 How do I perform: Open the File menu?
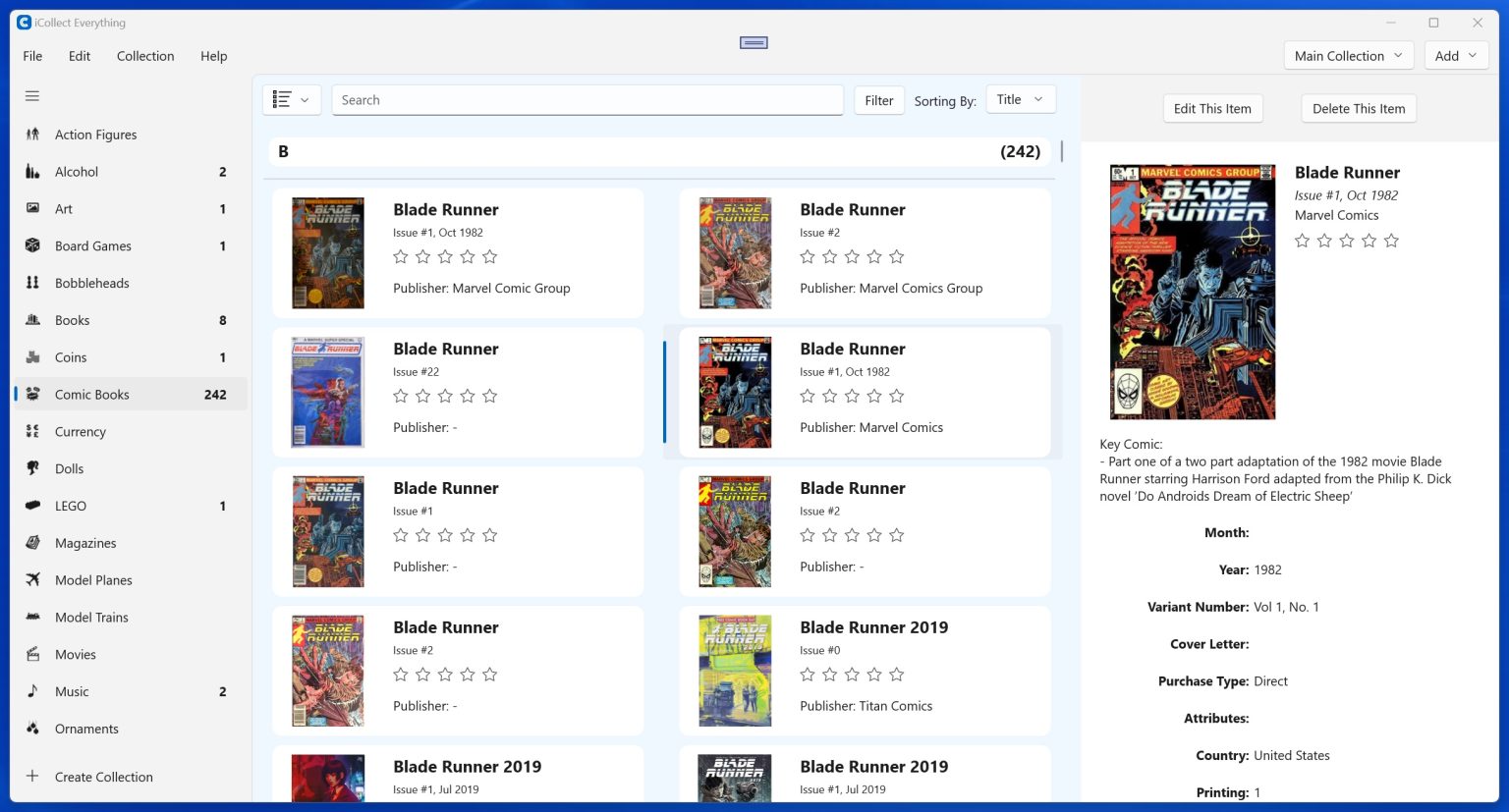click(x=32, y=56)
